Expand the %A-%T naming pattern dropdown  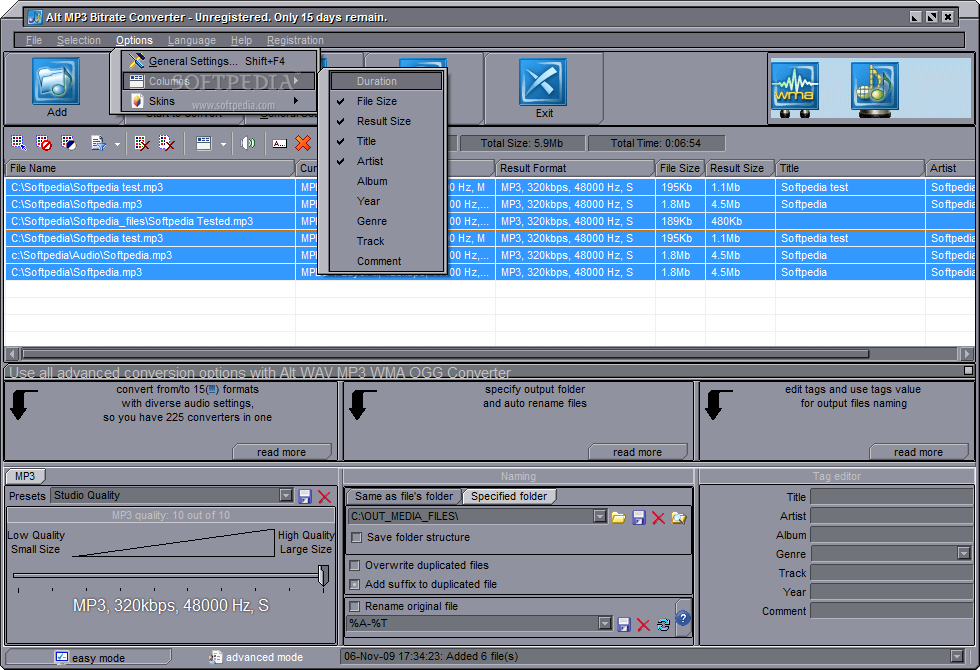[x=604, y=623]
